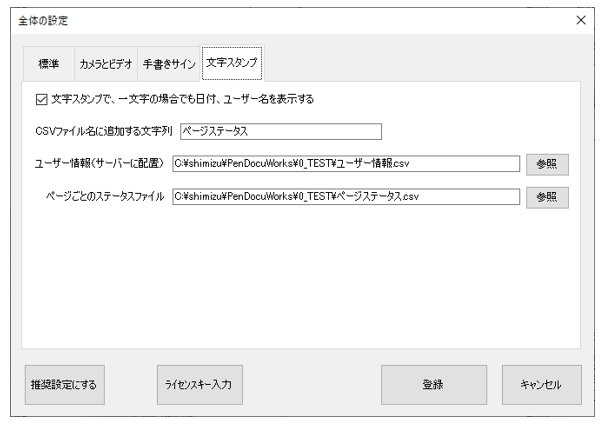The height and width of the screenshot is (426, 604).
Task: Open the ライセンスキー入力 button
Action: tap(200, 384)
